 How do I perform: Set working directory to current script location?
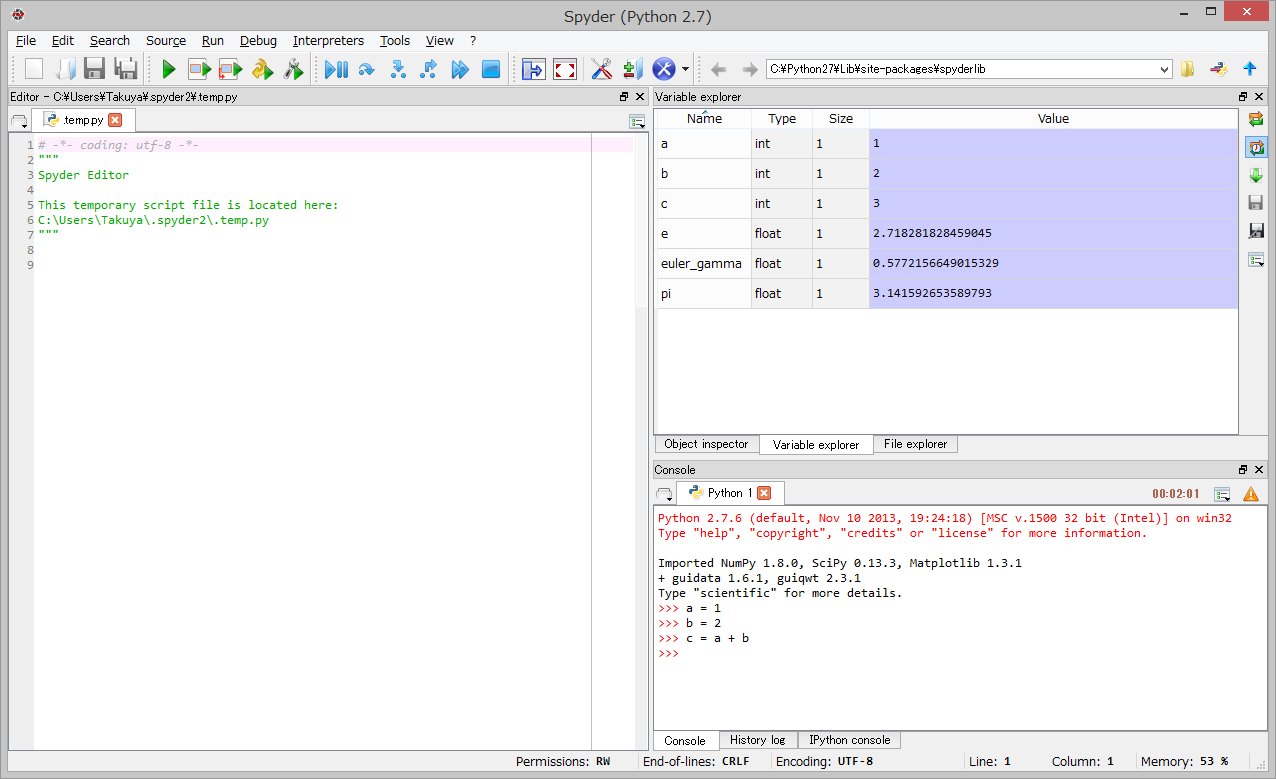(1218, 69)
